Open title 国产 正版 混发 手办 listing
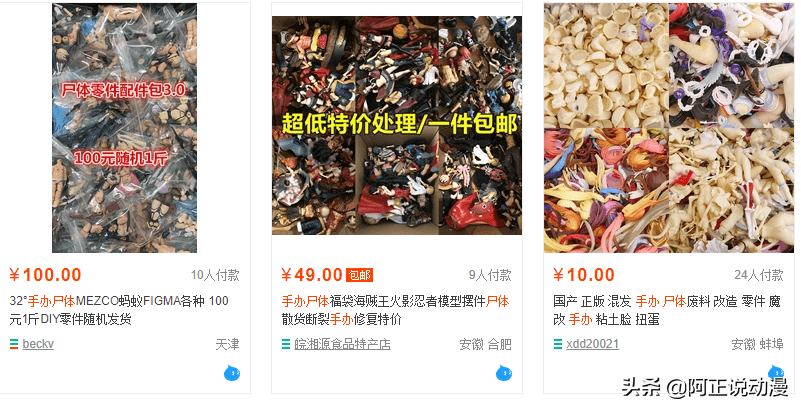 pos(667,310)
